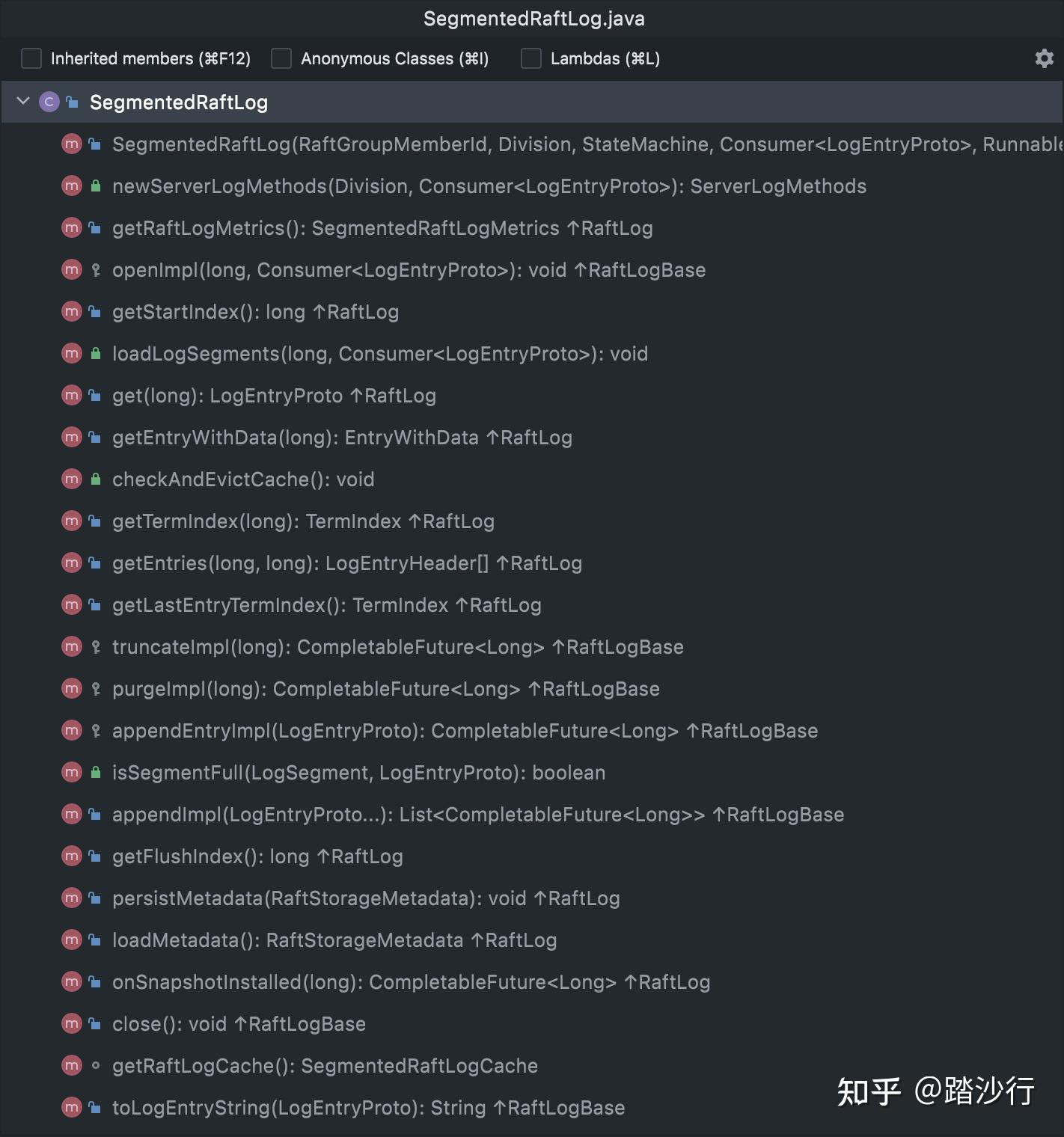Select the getEntries method entry
The image size is (1064, 1137).
click(347, 563)
